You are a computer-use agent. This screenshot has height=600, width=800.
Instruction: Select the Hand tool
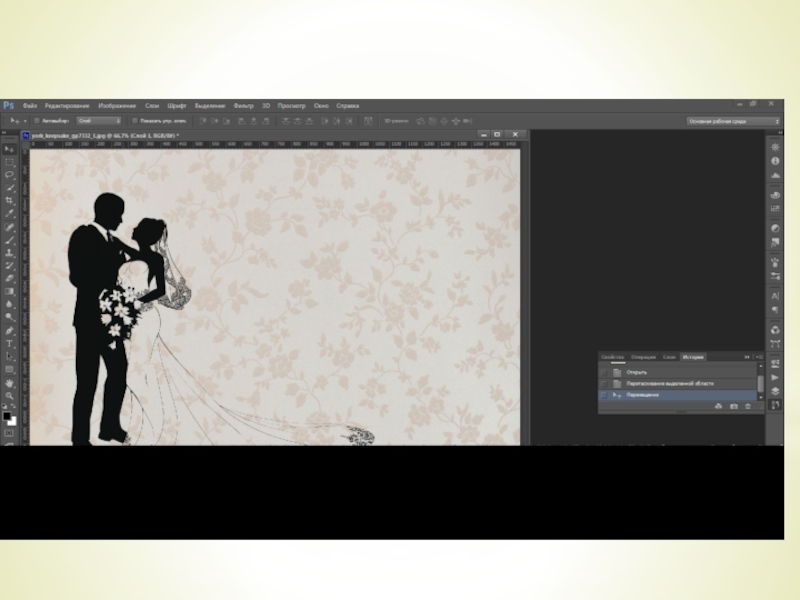pos(10,382)
